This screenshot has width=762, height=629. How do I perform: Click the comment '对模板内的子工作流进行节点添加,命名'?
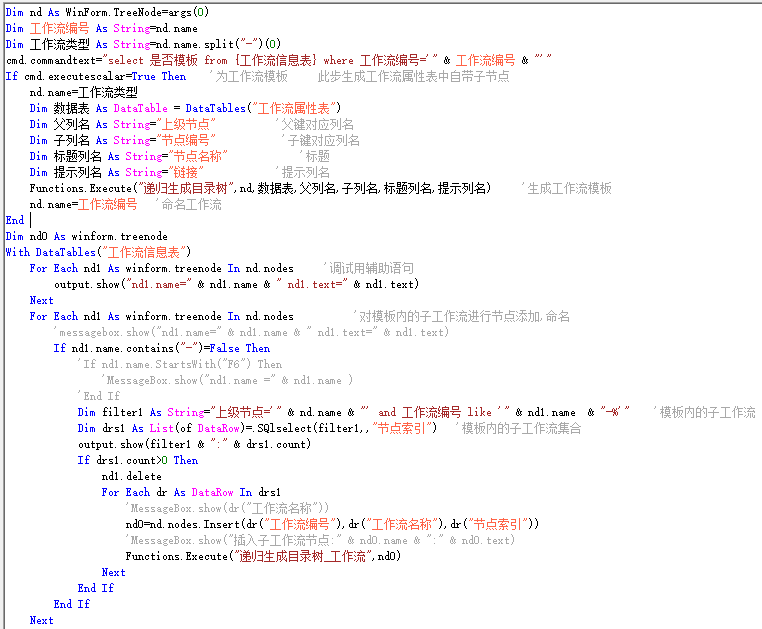(x=462, y=316)
